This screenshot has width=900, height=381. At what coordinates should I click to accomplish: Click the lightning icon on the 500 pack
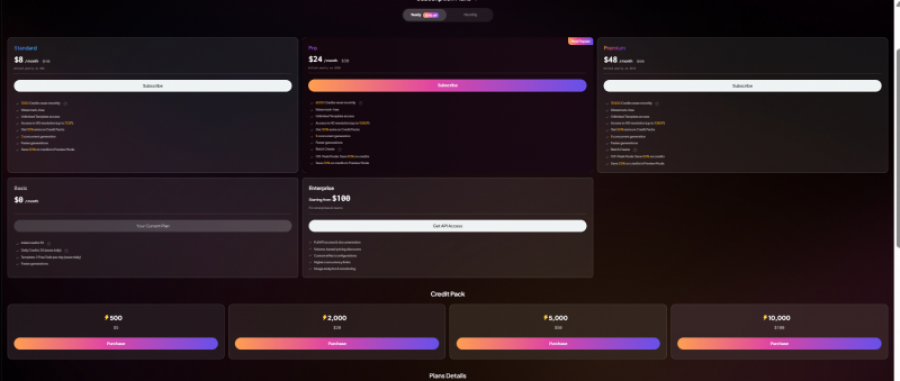(x=106, y=317)
